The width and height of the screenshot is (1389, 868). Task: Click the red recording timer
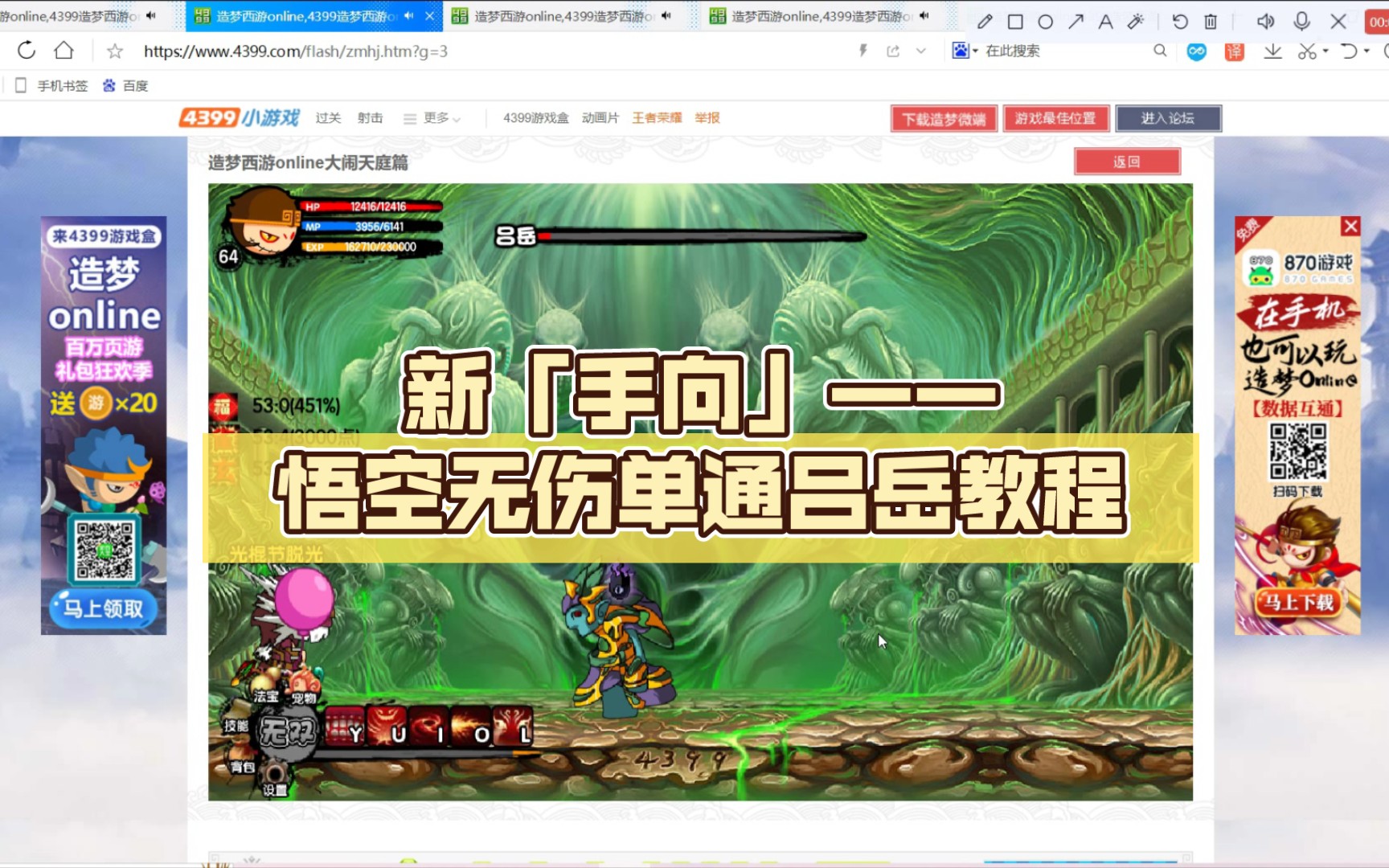pos(1379,22)
